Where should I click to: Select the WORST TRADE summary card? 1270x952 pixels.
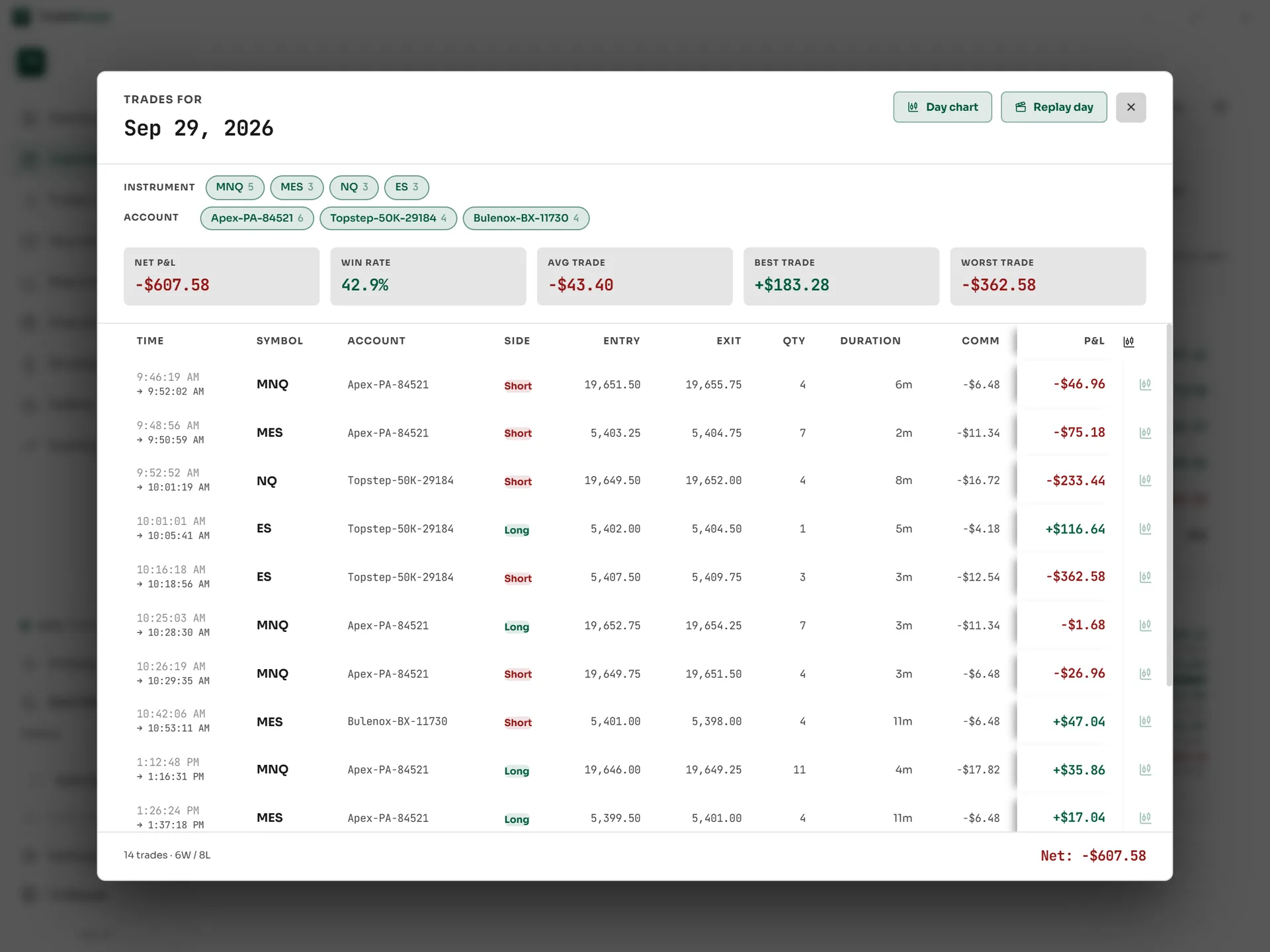click(x=1048, y=276)
